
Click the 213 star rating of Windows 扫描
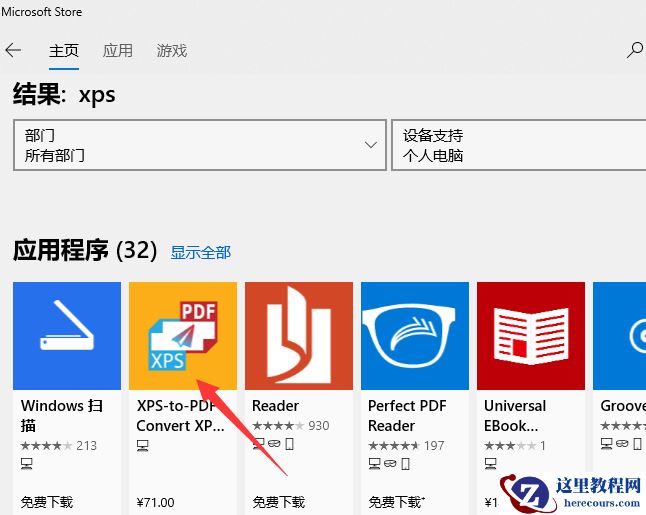[x=59, y=445]
